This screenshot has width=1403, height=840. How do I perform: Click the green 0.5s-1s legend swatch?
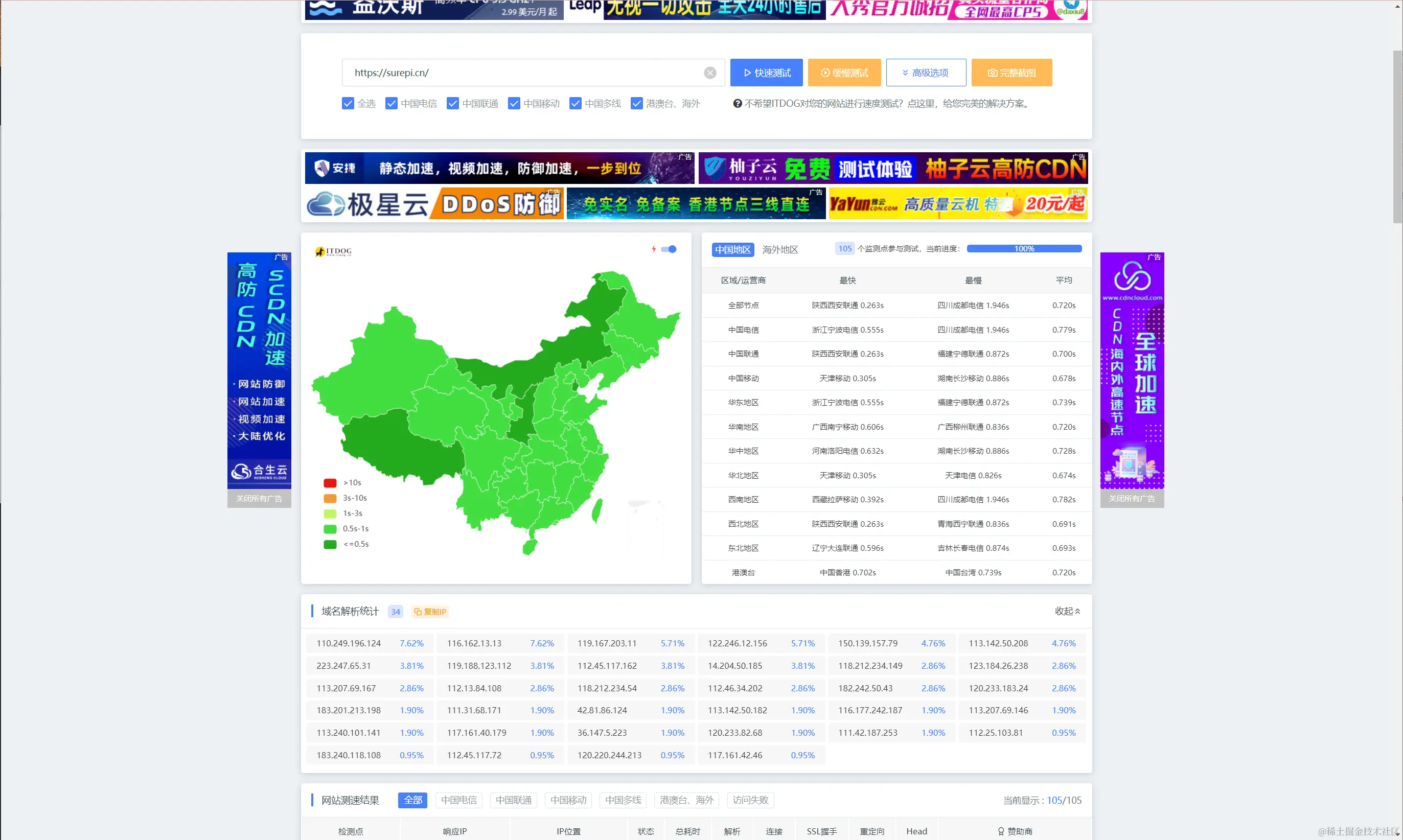pyautogui.click(x=331, y=529)
